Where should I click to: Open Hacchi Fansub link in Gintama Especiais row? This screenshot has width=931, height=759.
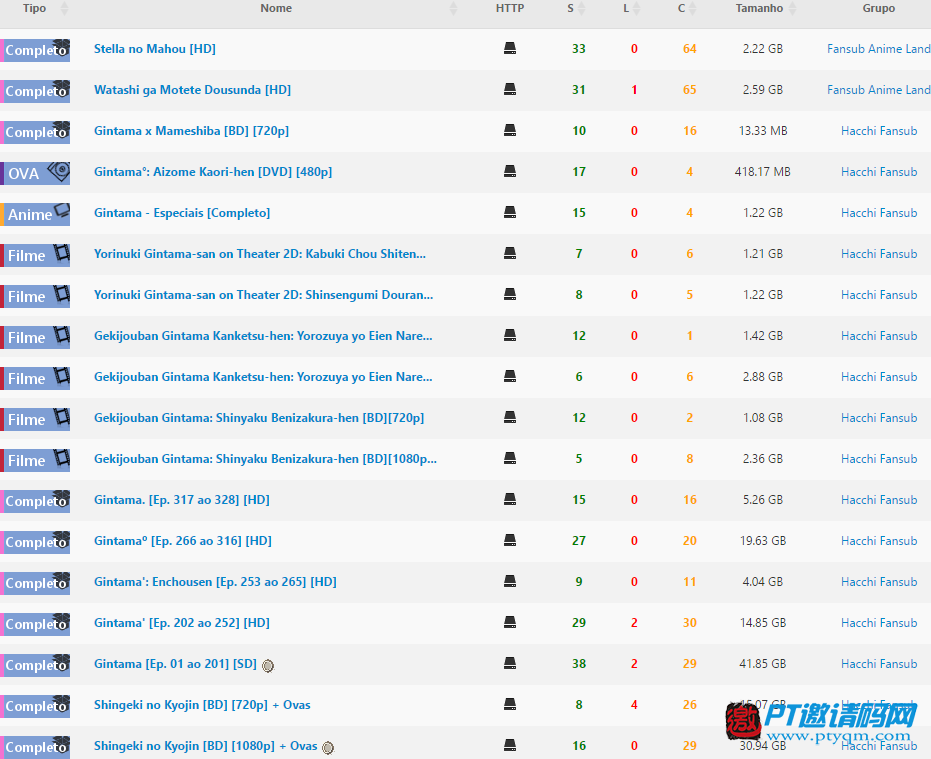[x=879, y=213]
